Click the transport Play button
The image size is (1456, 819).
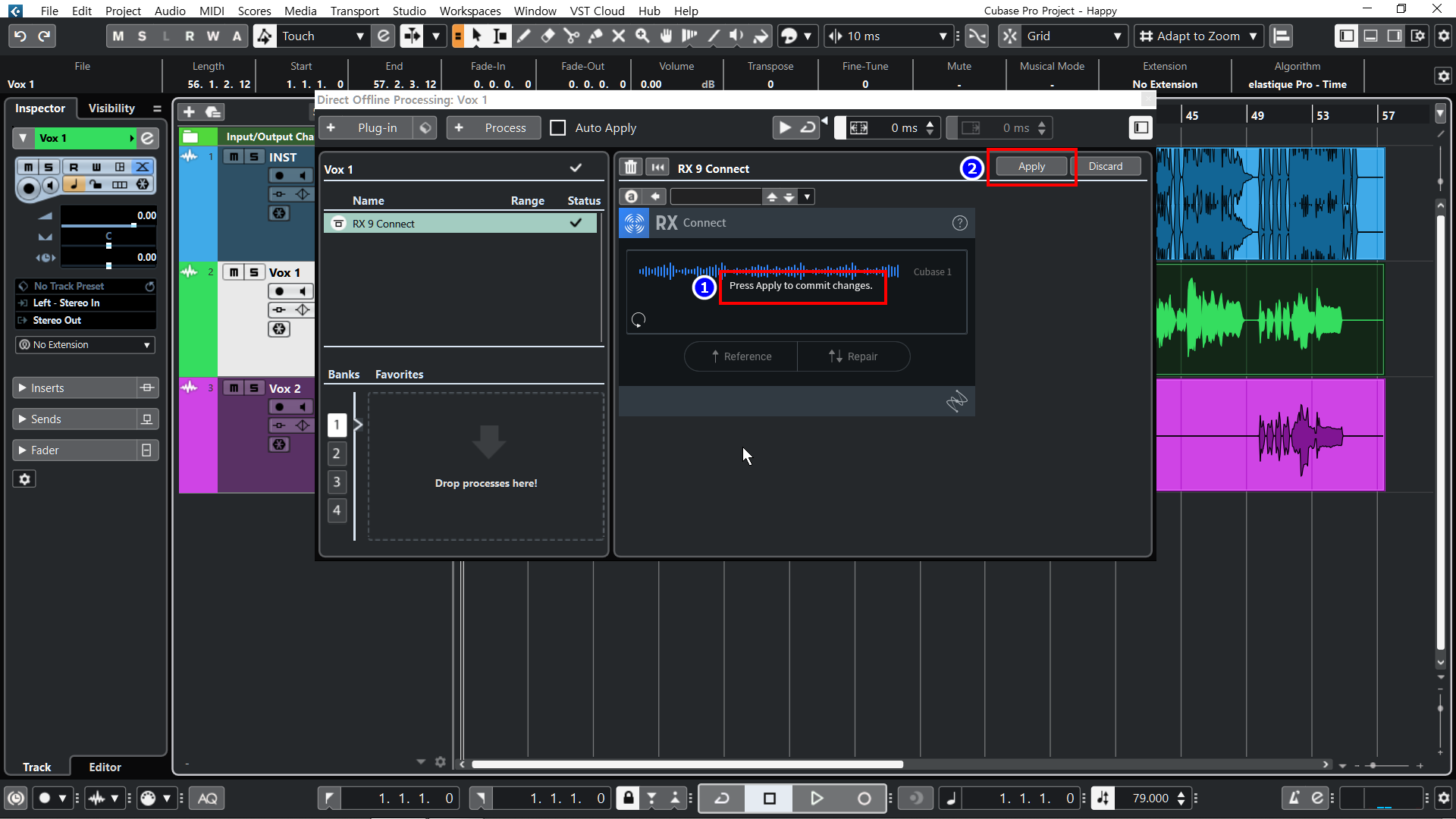pos(816,798)
